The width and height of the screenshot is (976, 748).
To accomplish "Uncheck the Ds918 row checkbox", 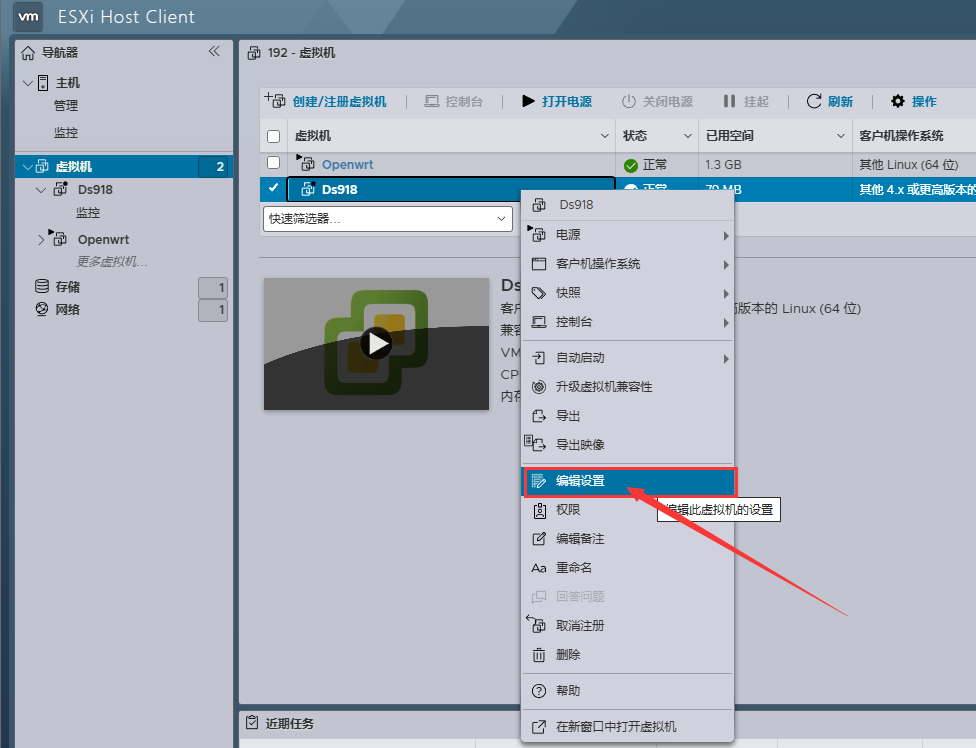I will coord(273,187).
